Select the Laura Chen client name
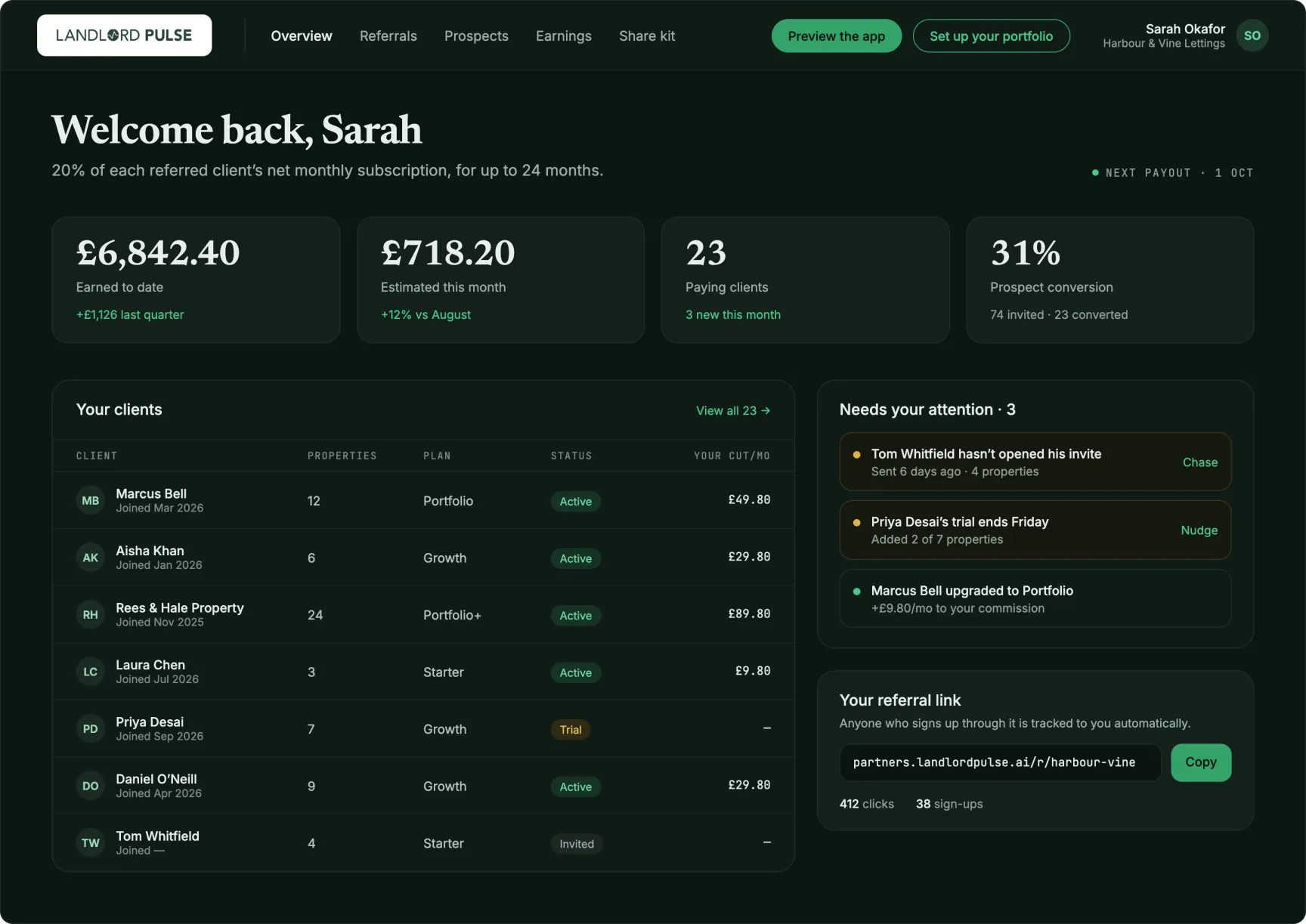Image resolution: width=1306 pixels, height=924 pixels. 150,665
